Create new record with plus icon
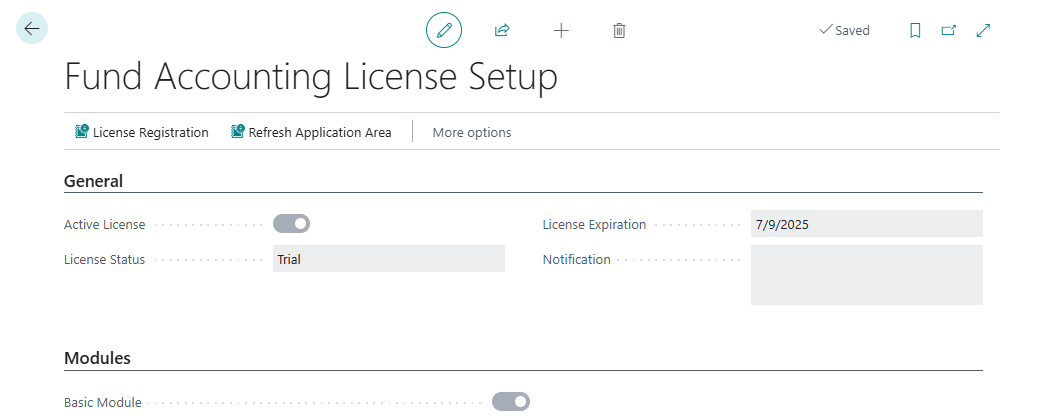1050x416 pixels. point(561,30)
